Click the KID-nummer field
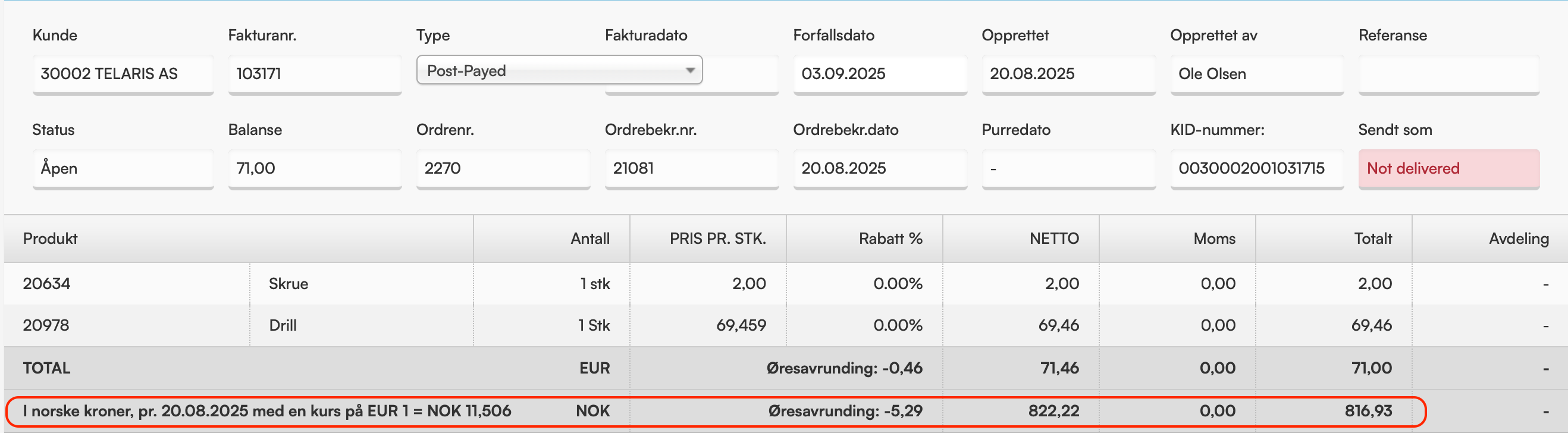 (1256, 168)
